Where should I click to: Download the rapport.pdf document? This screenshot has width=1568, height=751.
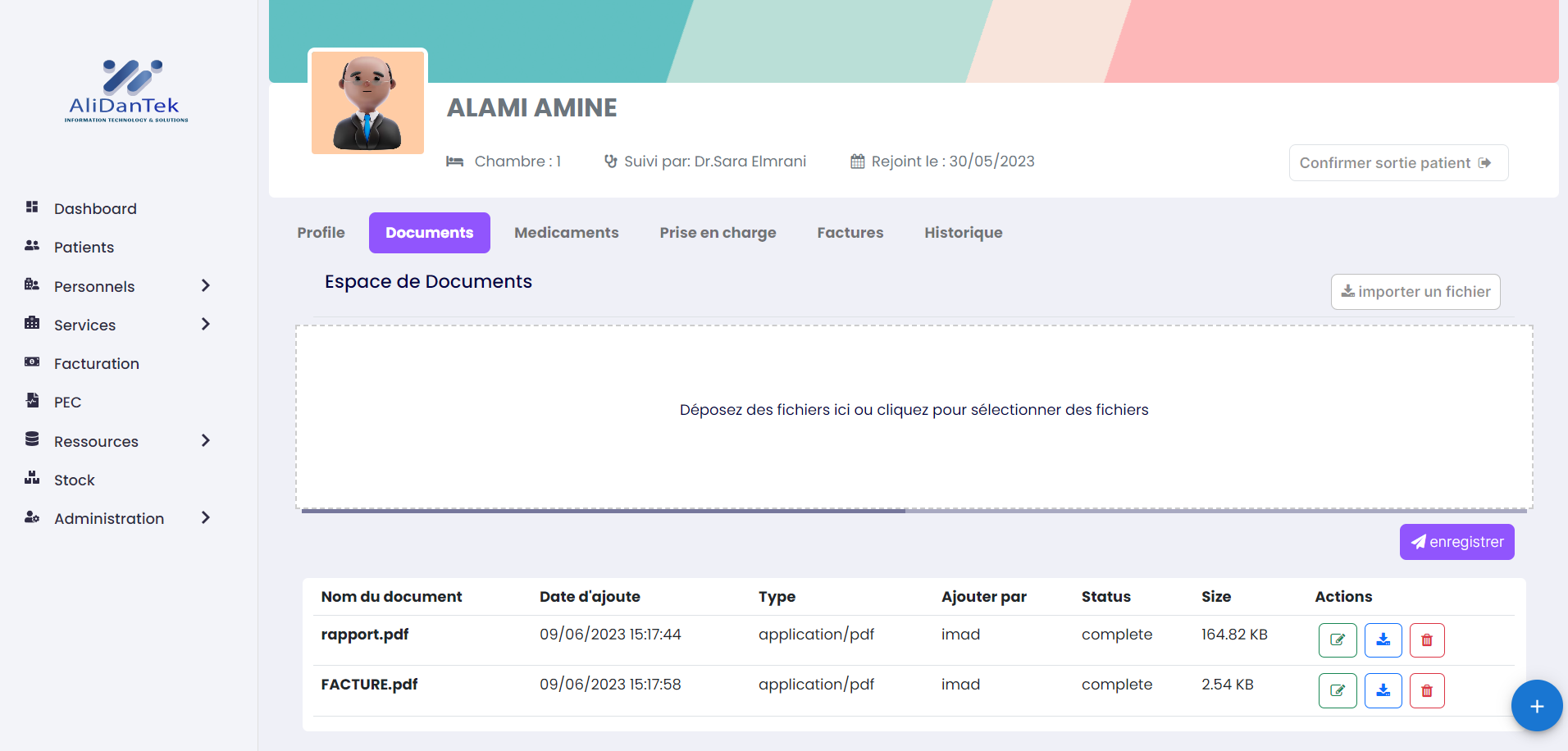pyautogui.click(x=1383, y=640)
